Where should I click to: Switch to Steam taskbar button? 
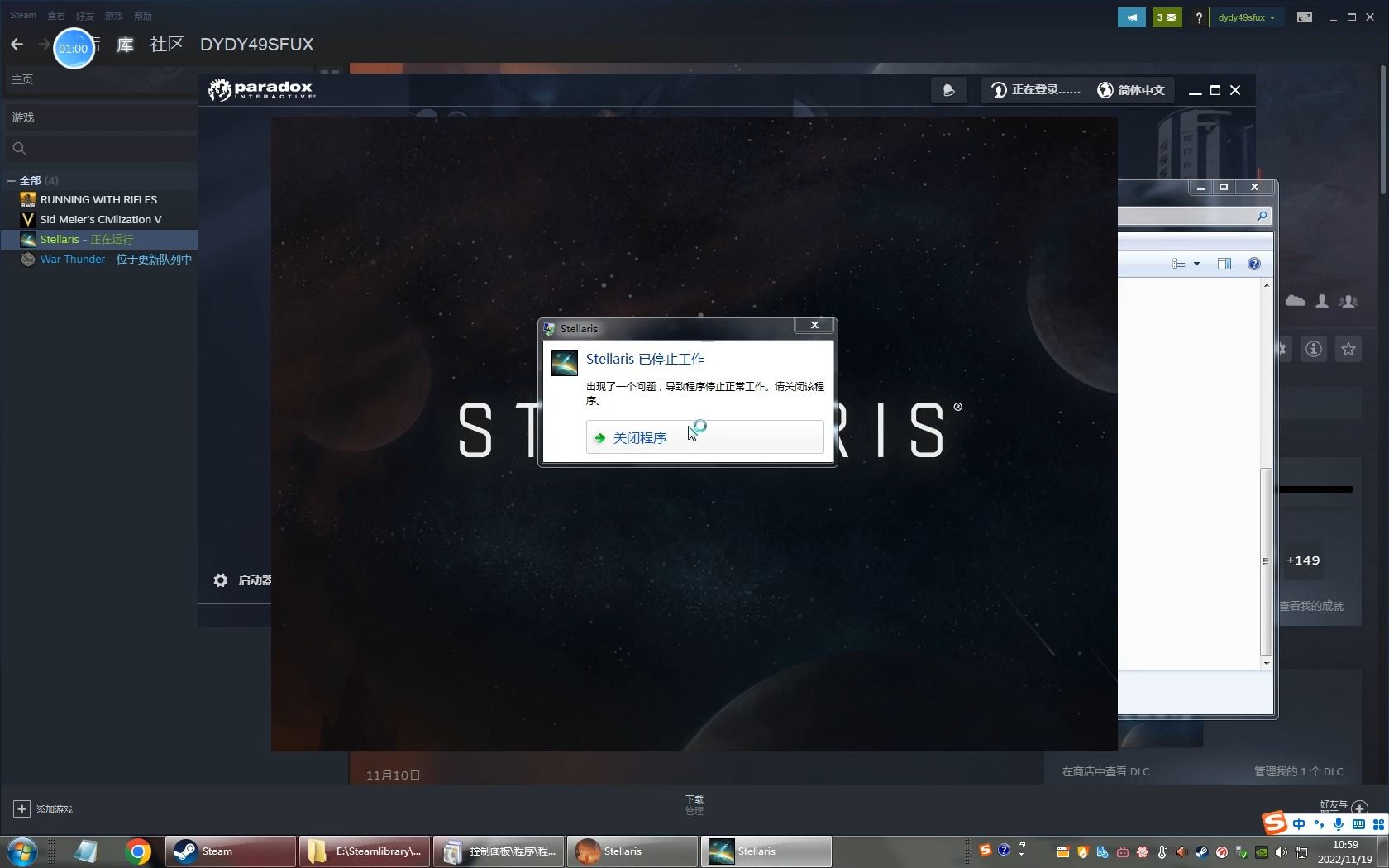tap(231, 851)
